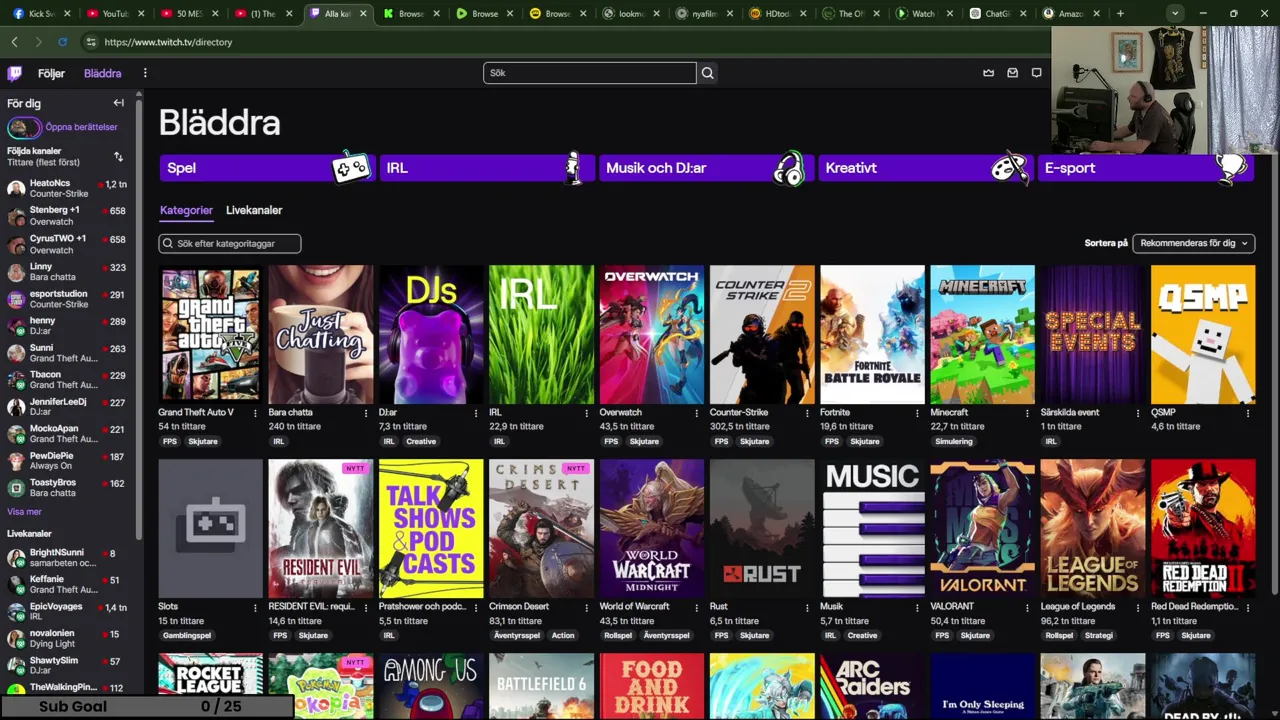Open HeatoNcs channel in sidebar
Image resolution: width=1280 pixels, height=720 pixels.
click(x=68, y=188)
